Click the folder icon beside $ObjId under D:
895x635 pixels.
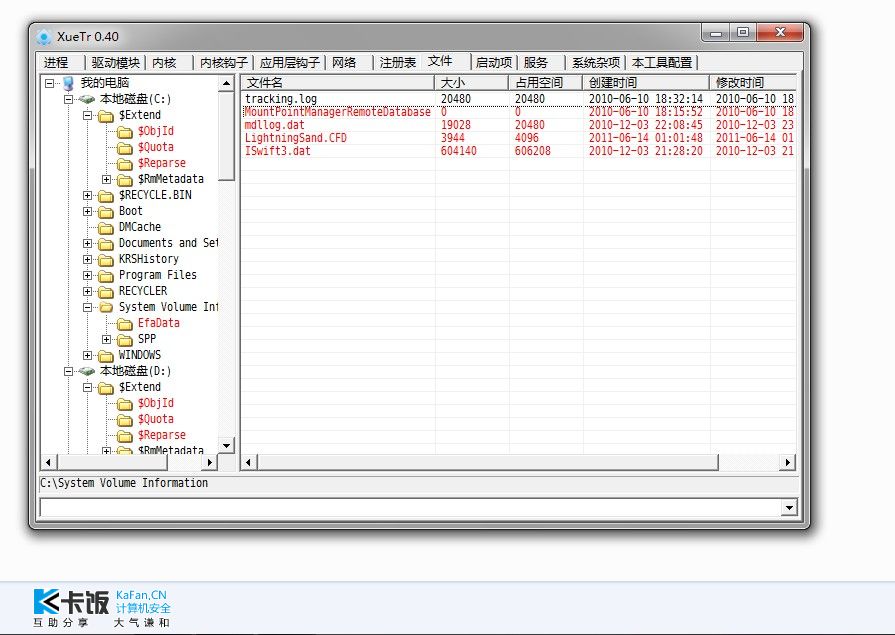(124, 404)
